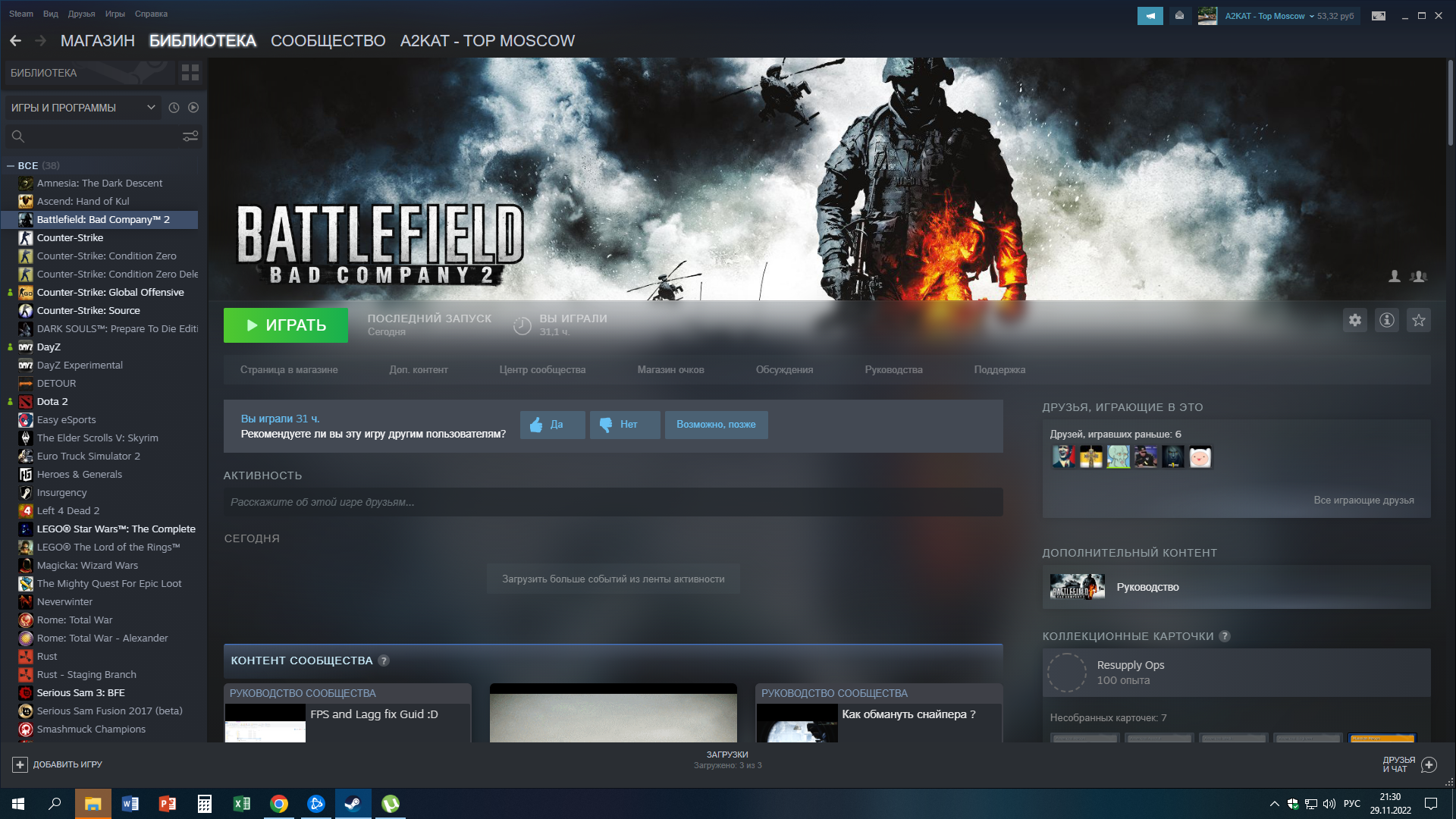
Task: Open Обсуждения link
Action: point(784,370)
